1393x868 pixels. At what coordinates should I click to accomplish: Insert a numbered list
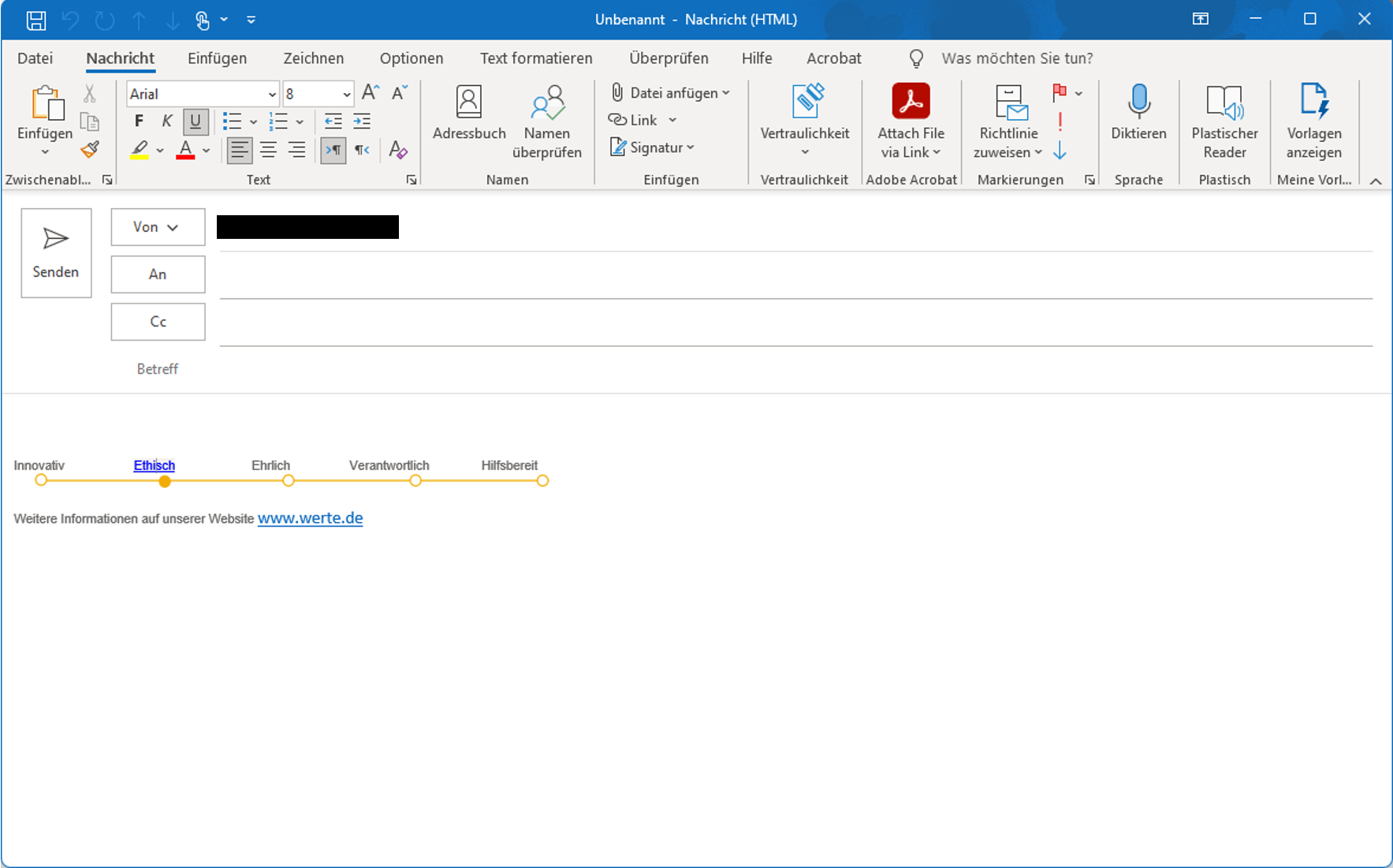[278, 121]
